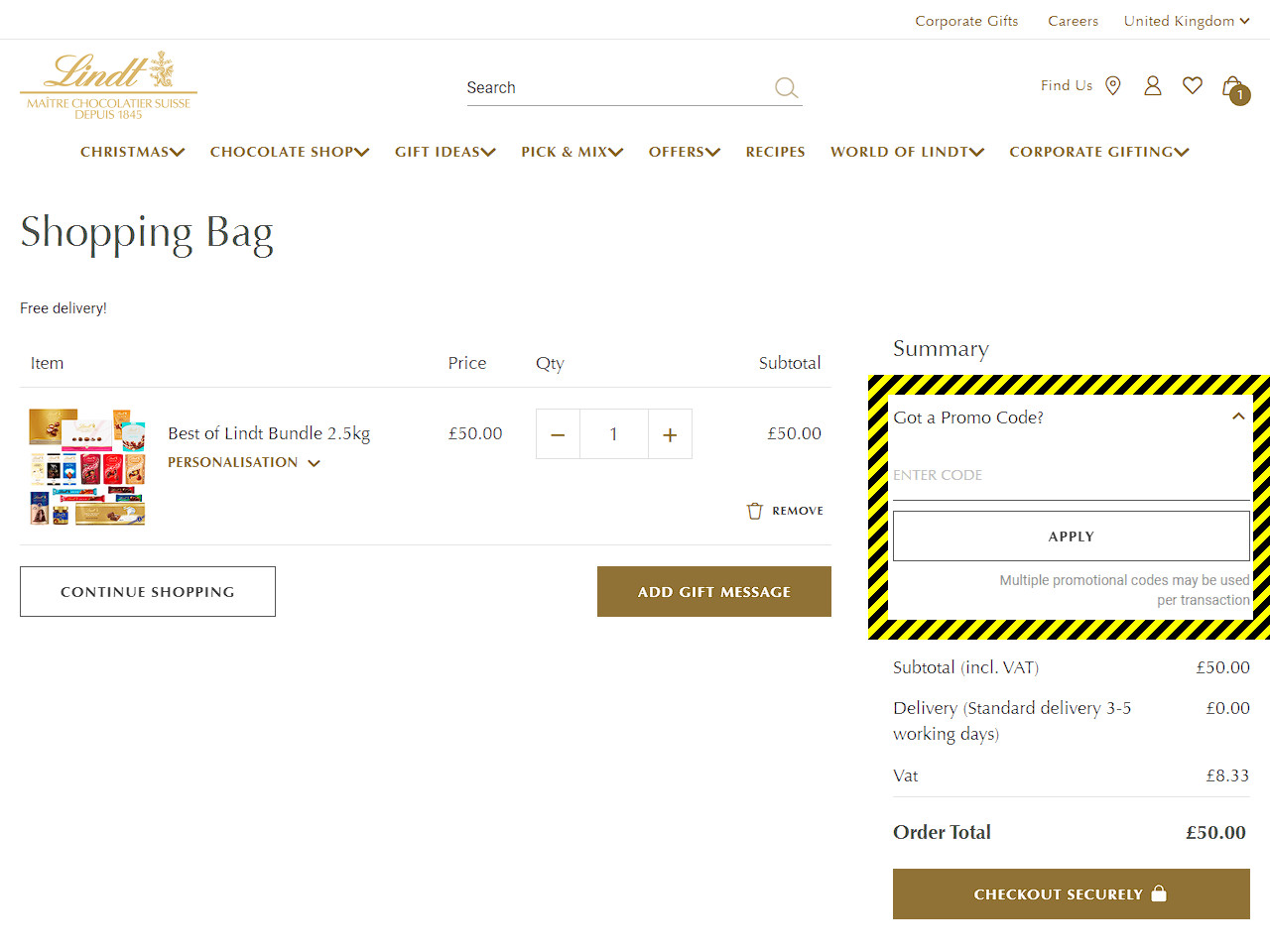Click the search magnifier icon
The image size is (1270, 952).
click(x=786, y=88)
